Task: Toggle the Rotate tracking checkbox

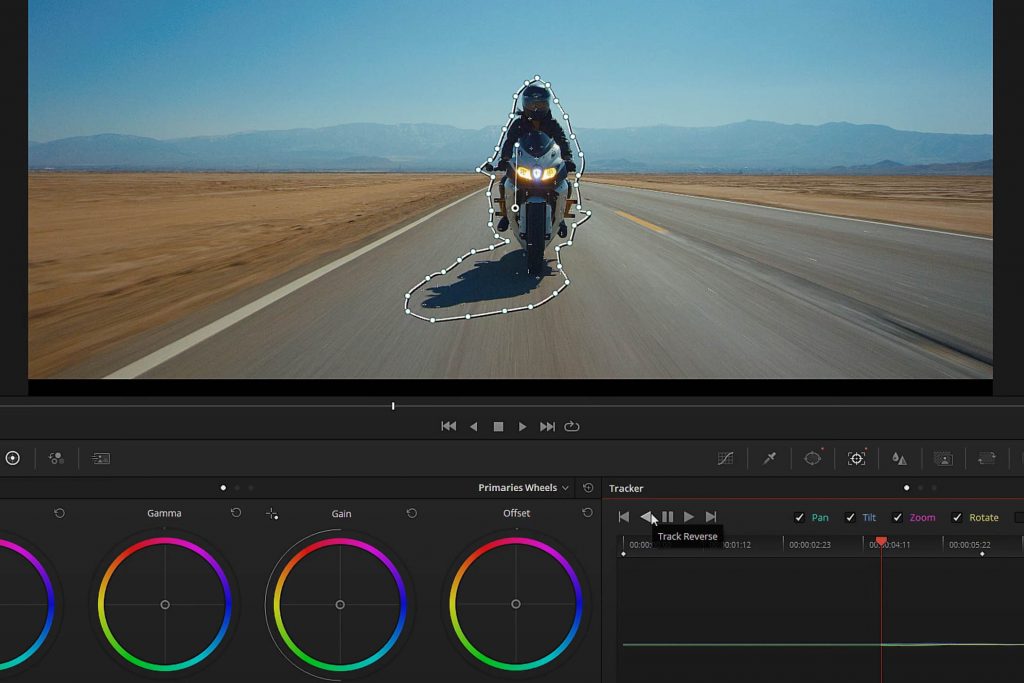Action: pyautogui.click(x=956, y=517)
